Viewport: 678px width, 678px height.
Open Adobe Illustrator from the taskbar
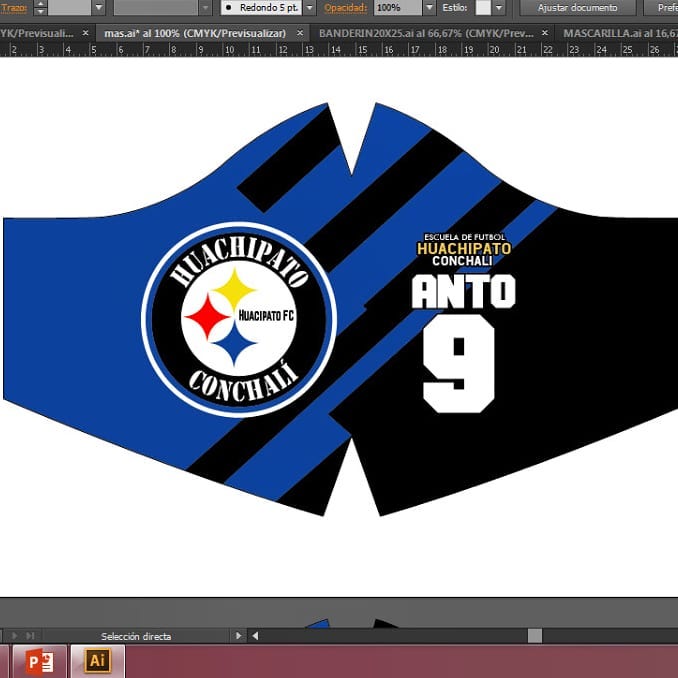pyautogui.click(x=97, y=662)
